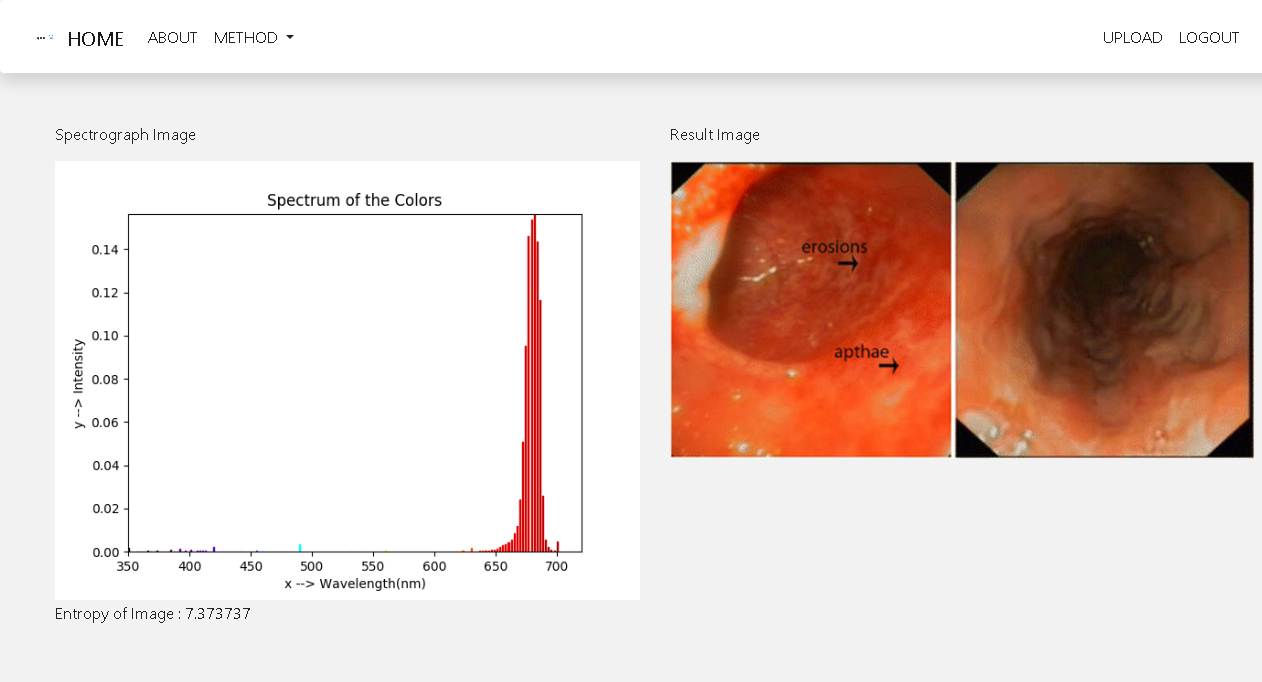Click the Intensity y-axis label
The width and height of the screenshot is (1262, 682).
pos(79,384)
